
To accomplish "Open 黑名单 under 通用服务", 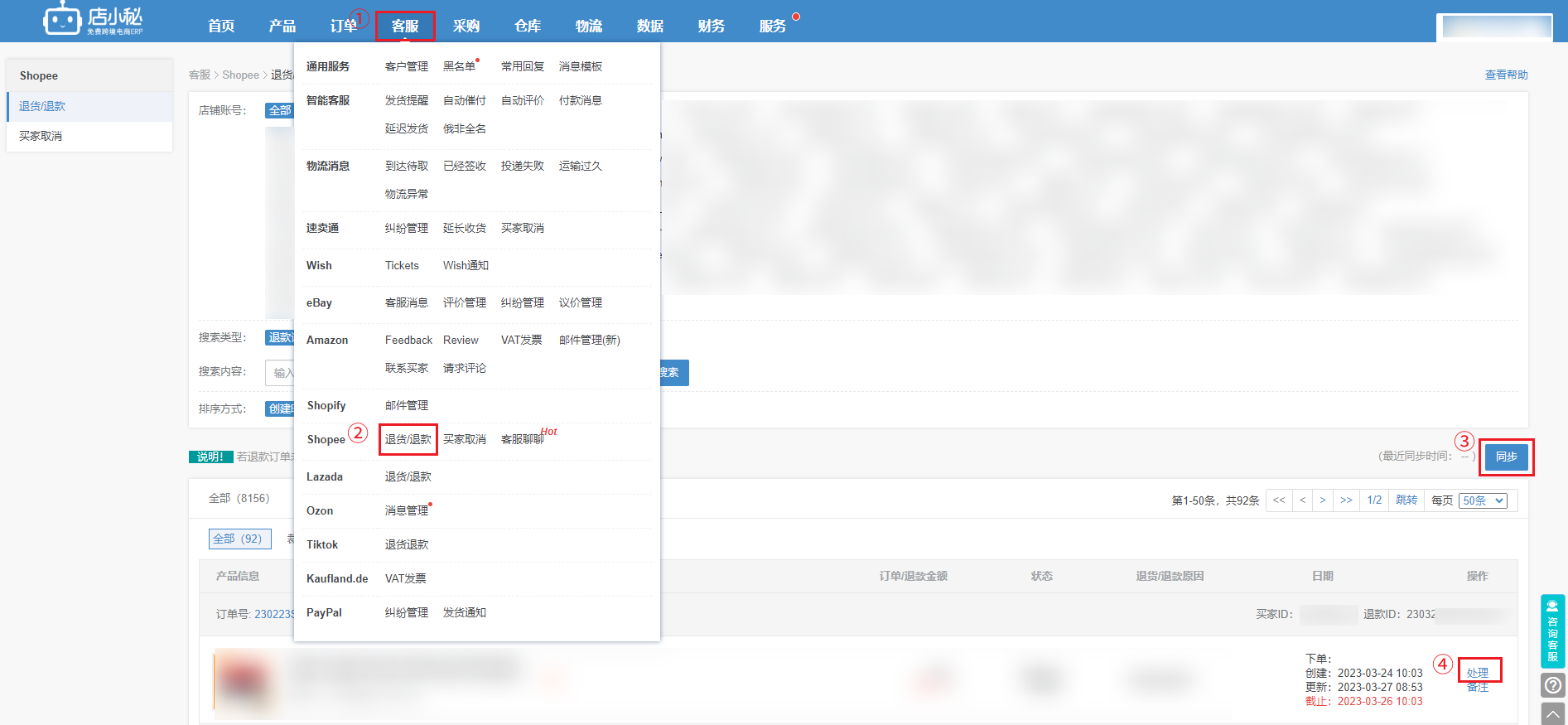I will click(x=460, y=66).
